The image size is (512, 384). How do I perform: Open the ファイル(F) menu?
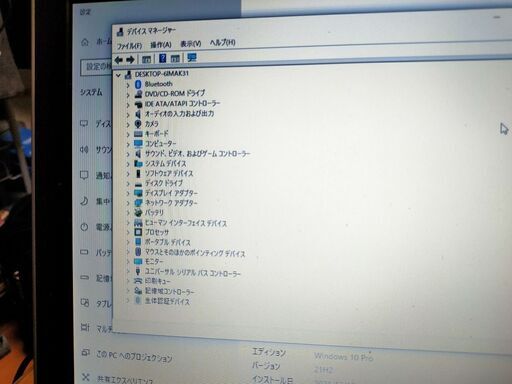(129, 46)
